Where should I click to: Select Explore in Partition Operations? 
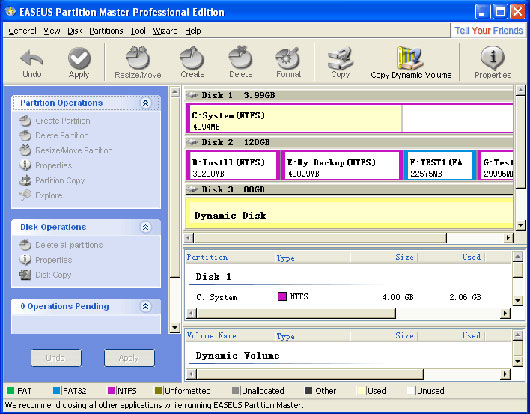click(x=41, y=195)
